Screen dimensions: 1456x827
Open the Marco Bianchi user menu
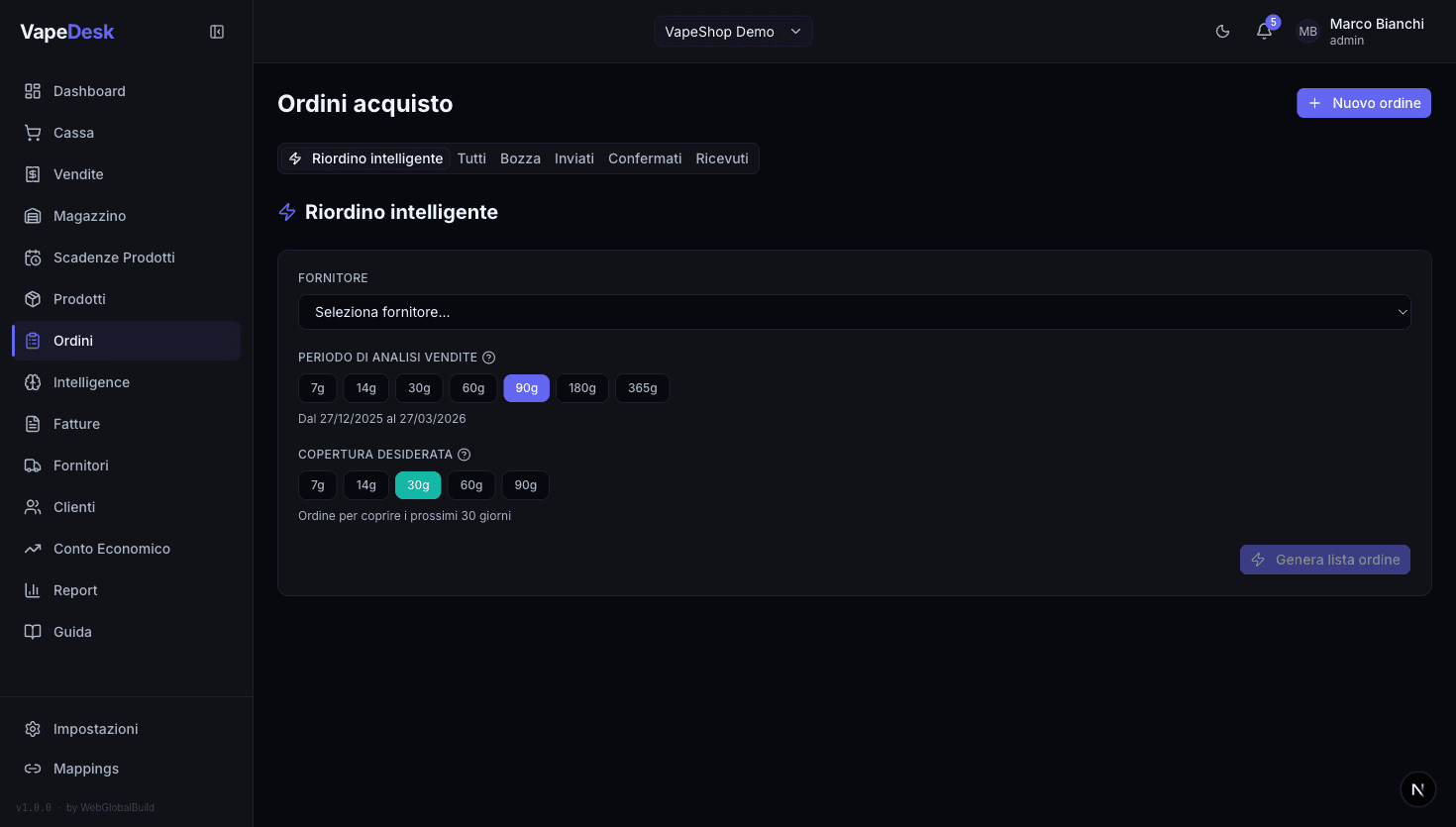tap(1362, 32)
